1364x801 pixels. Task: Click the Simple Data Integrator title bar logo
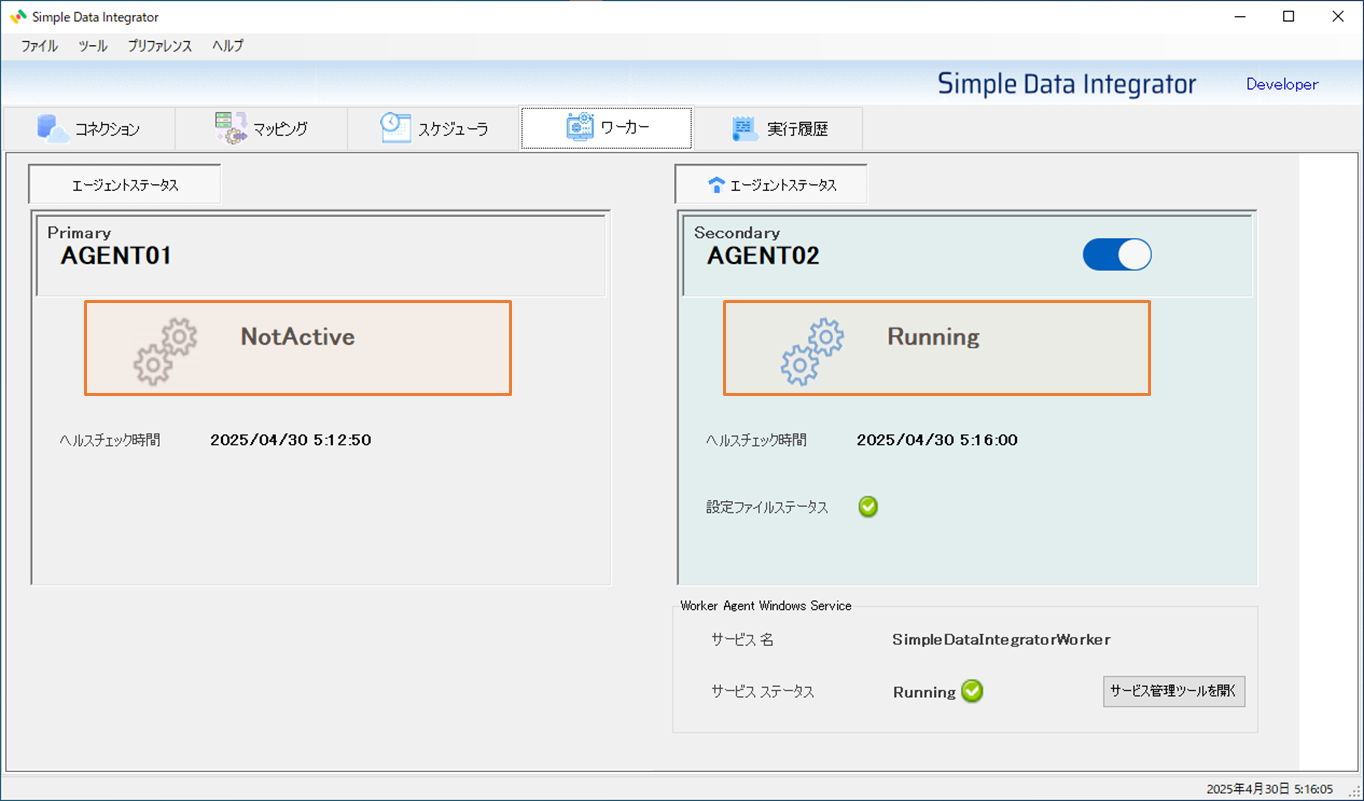point(17,17)
